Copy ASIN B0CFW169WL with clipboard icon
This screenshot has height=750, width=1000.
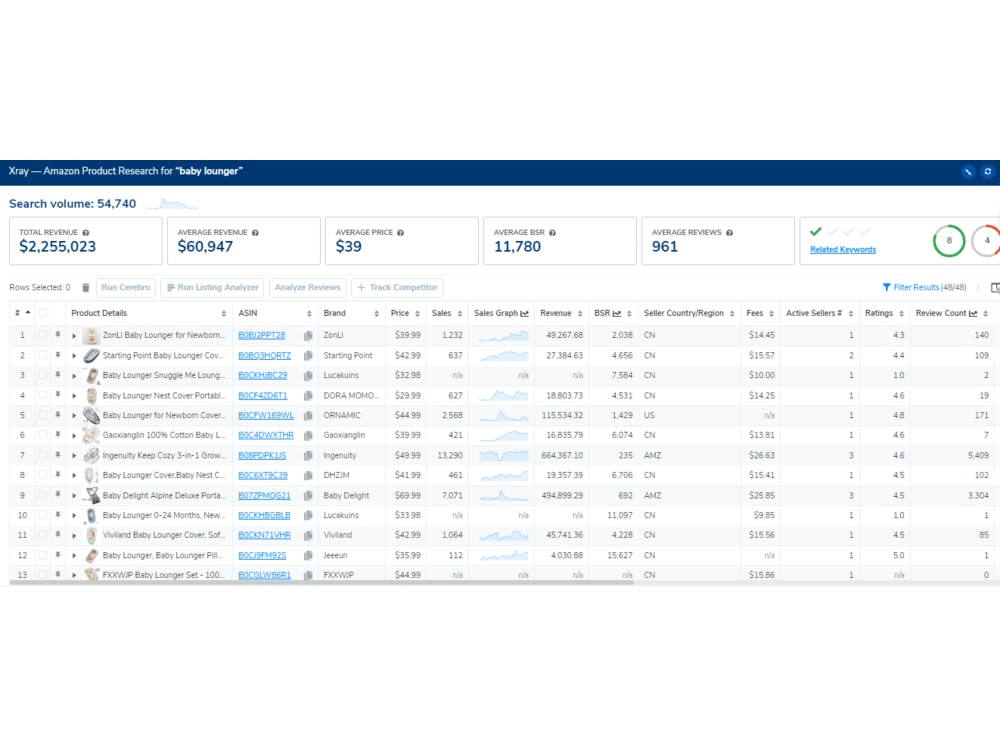tap(308, 416)
